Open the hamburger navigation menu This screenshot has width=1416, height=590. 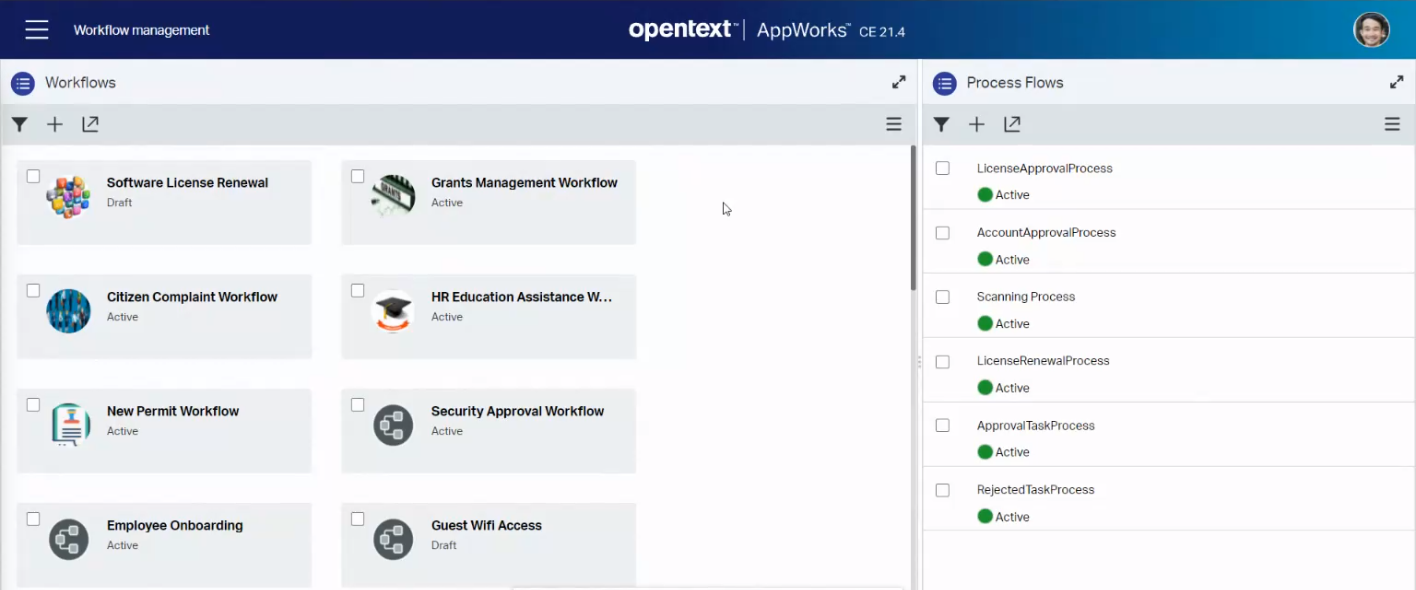(37, 30)
